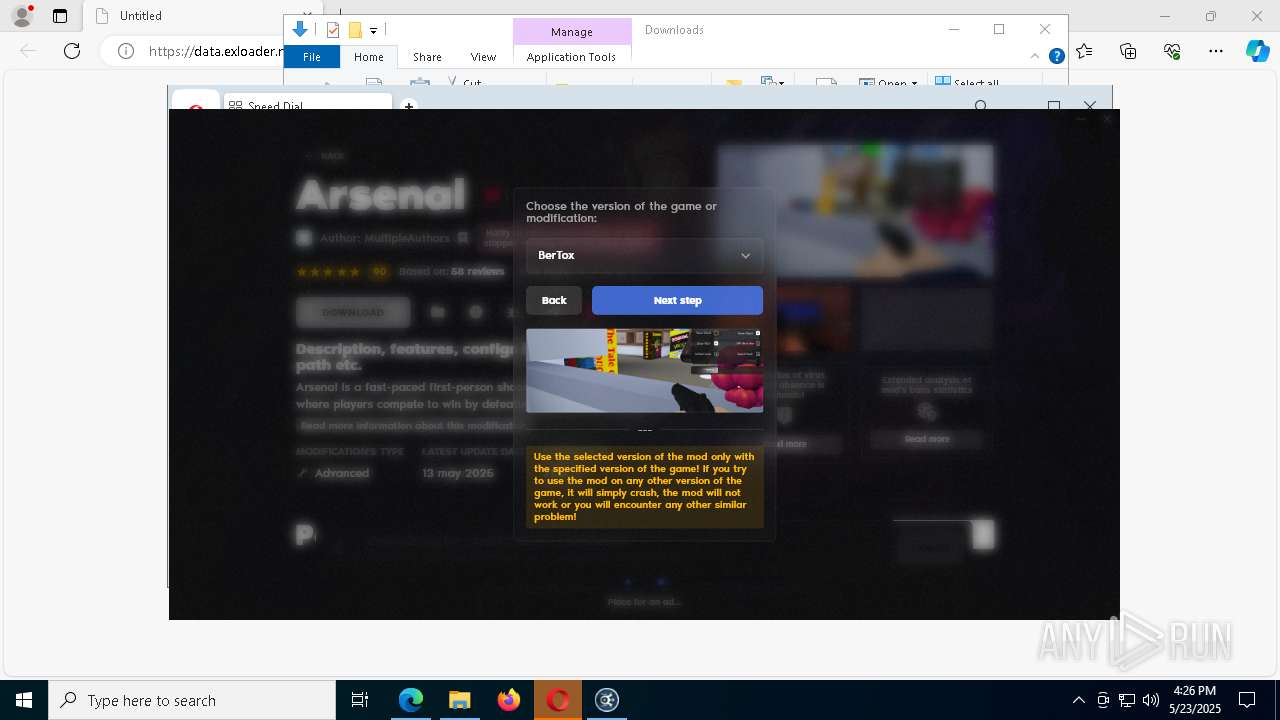Open the clock showing 4:26 PM
This screenshot has width=1280, height=720.
(x=1195, y=700)
